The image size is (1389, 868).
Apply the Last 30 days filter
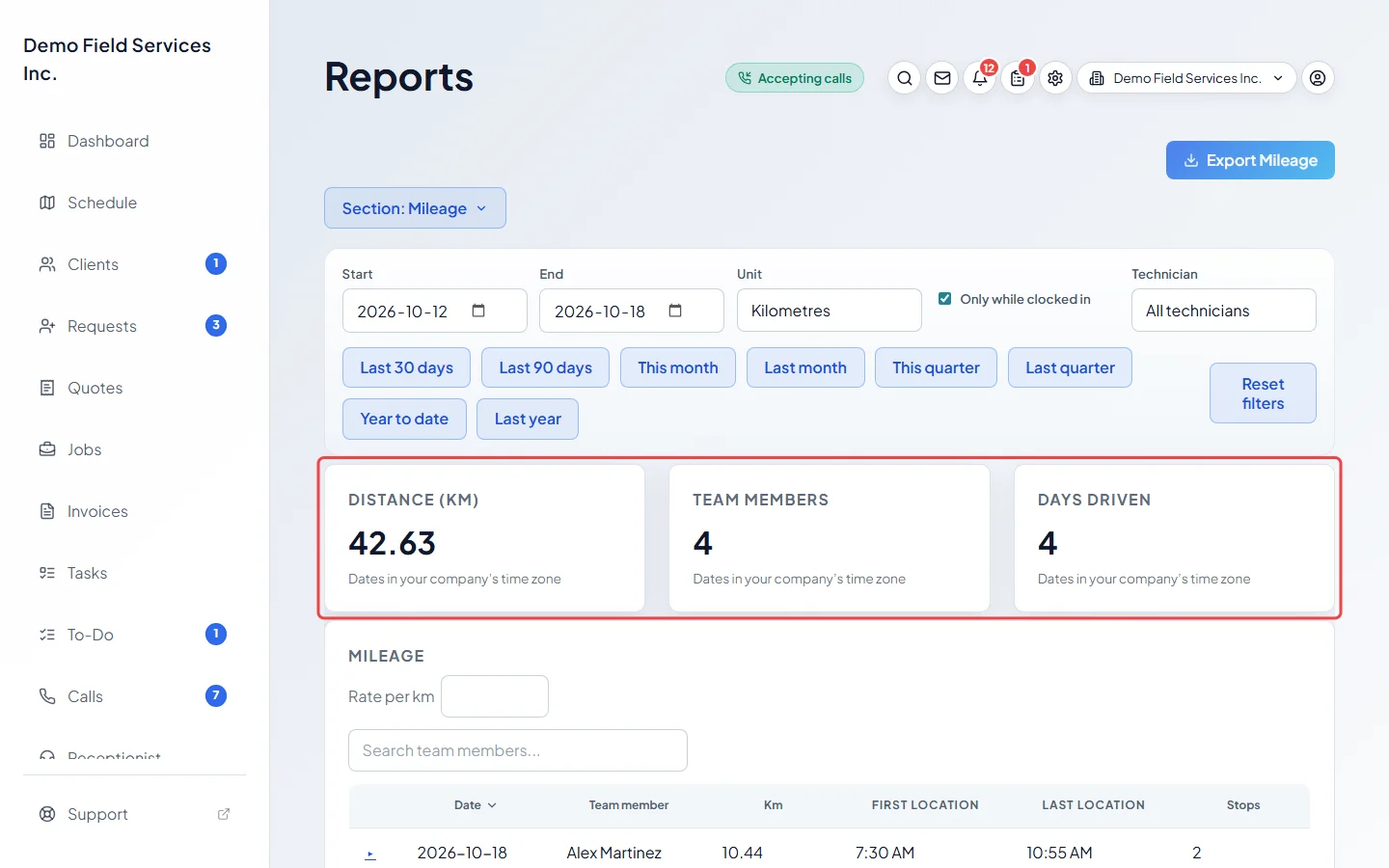point(406,367)
